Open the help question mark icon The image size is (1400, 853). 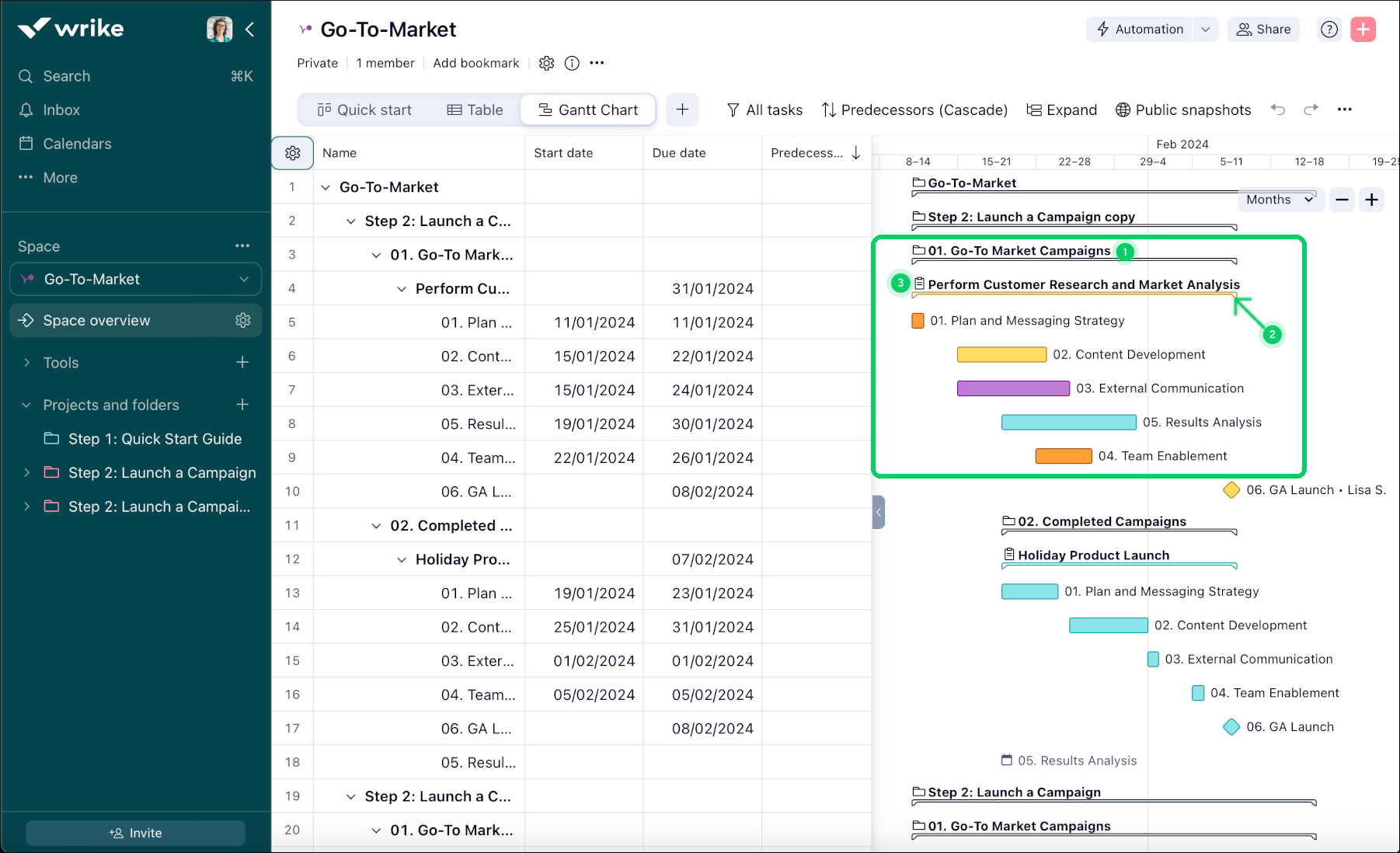pyautogui.click(x=1329, y=30)
